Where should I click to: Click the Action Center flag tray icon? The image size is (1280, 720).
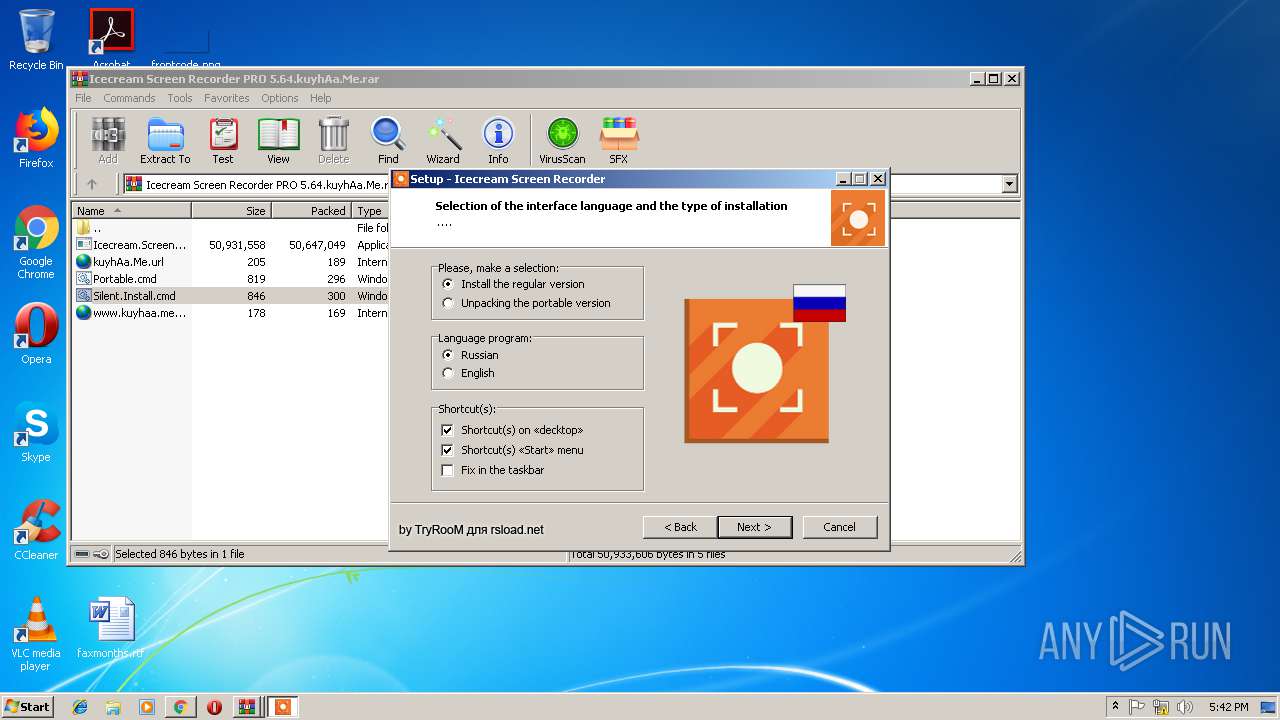1137,707
